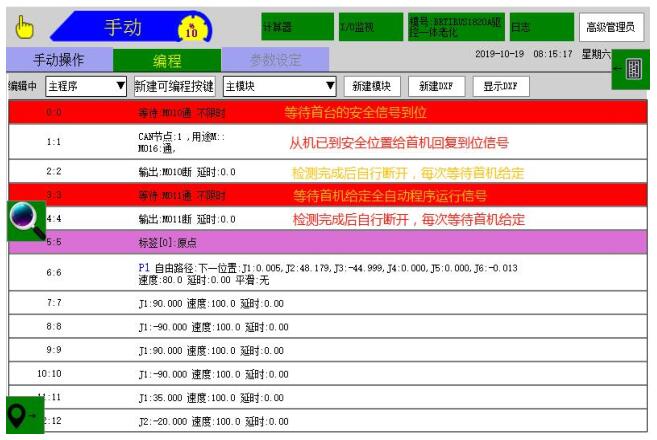657x440 pixels.
Task: Click the blue P1 point label
Action: click(x=144, y=267)
